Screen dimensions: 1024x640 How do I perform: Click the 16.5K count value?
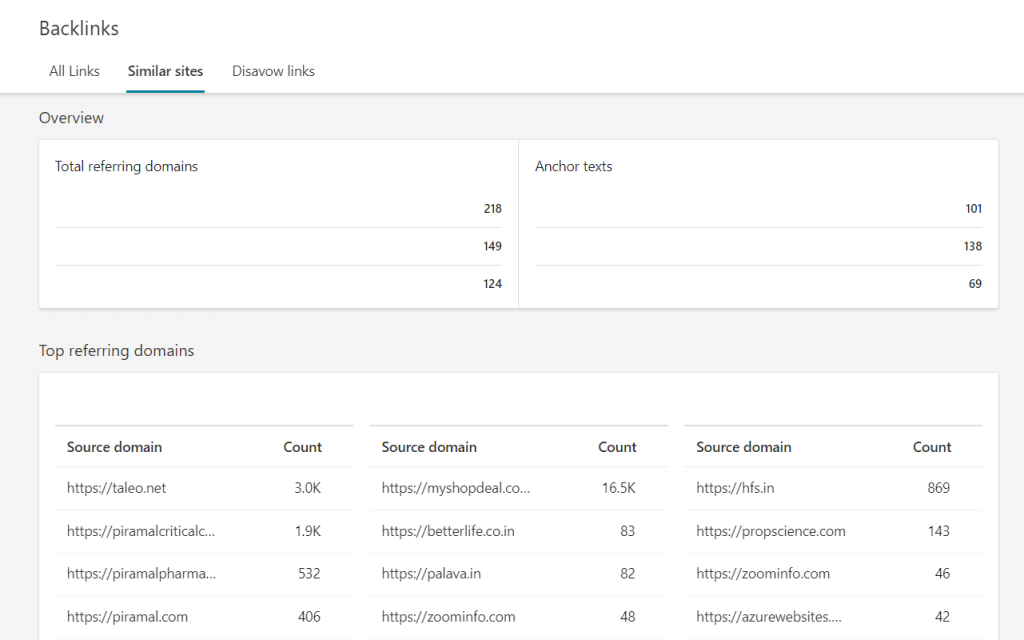click(x=618, y=488)
